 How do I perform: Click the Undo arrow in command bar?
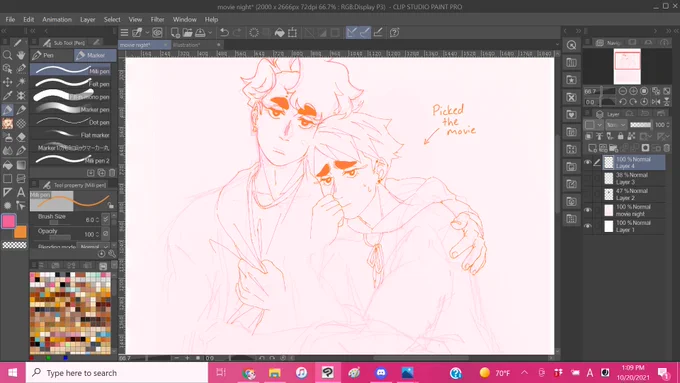click(x=224, y=33)
